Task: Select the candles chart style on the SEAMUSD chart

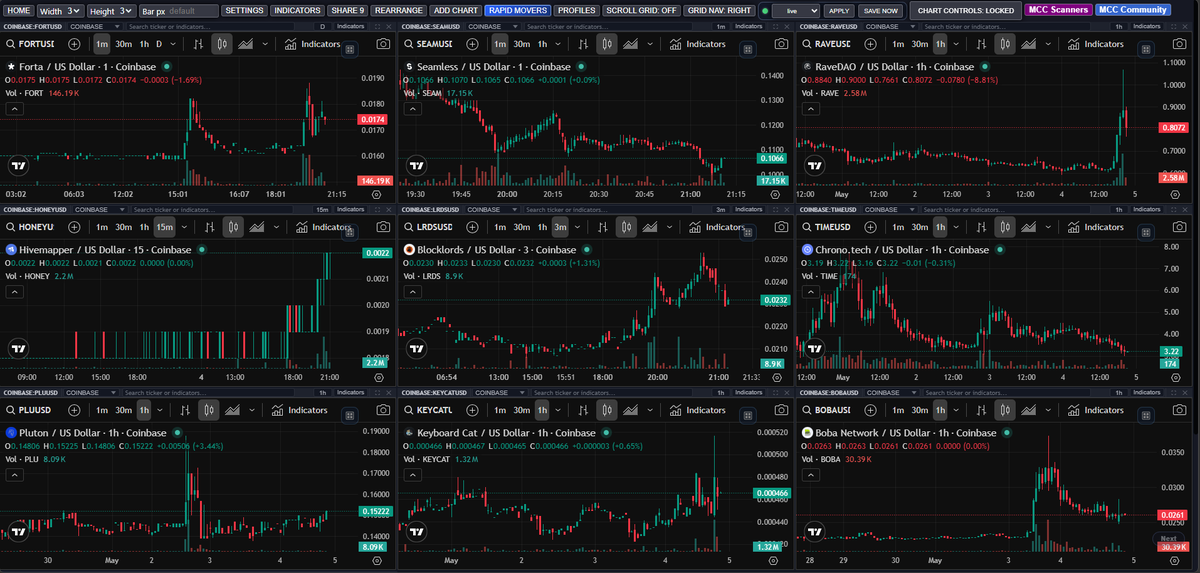Action: pos(607,45)
